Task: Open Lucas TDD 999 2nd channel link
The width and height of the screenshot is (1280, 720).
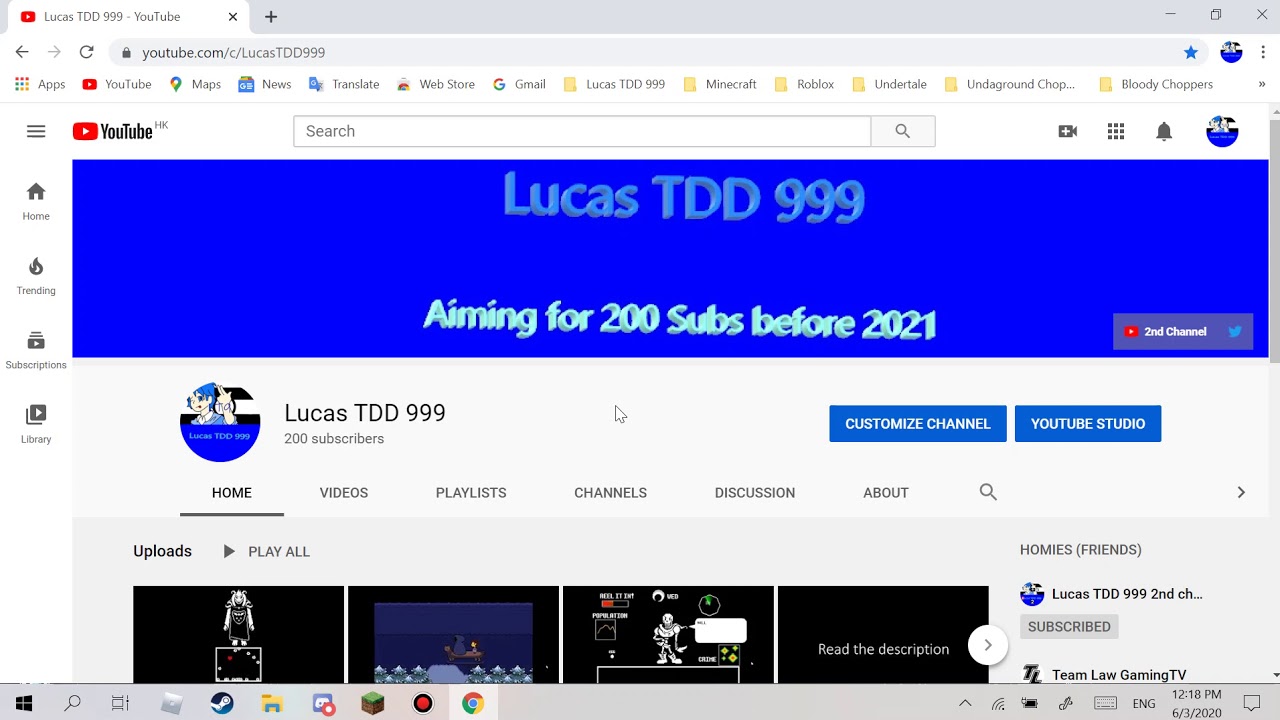Action: [1127, 594]
